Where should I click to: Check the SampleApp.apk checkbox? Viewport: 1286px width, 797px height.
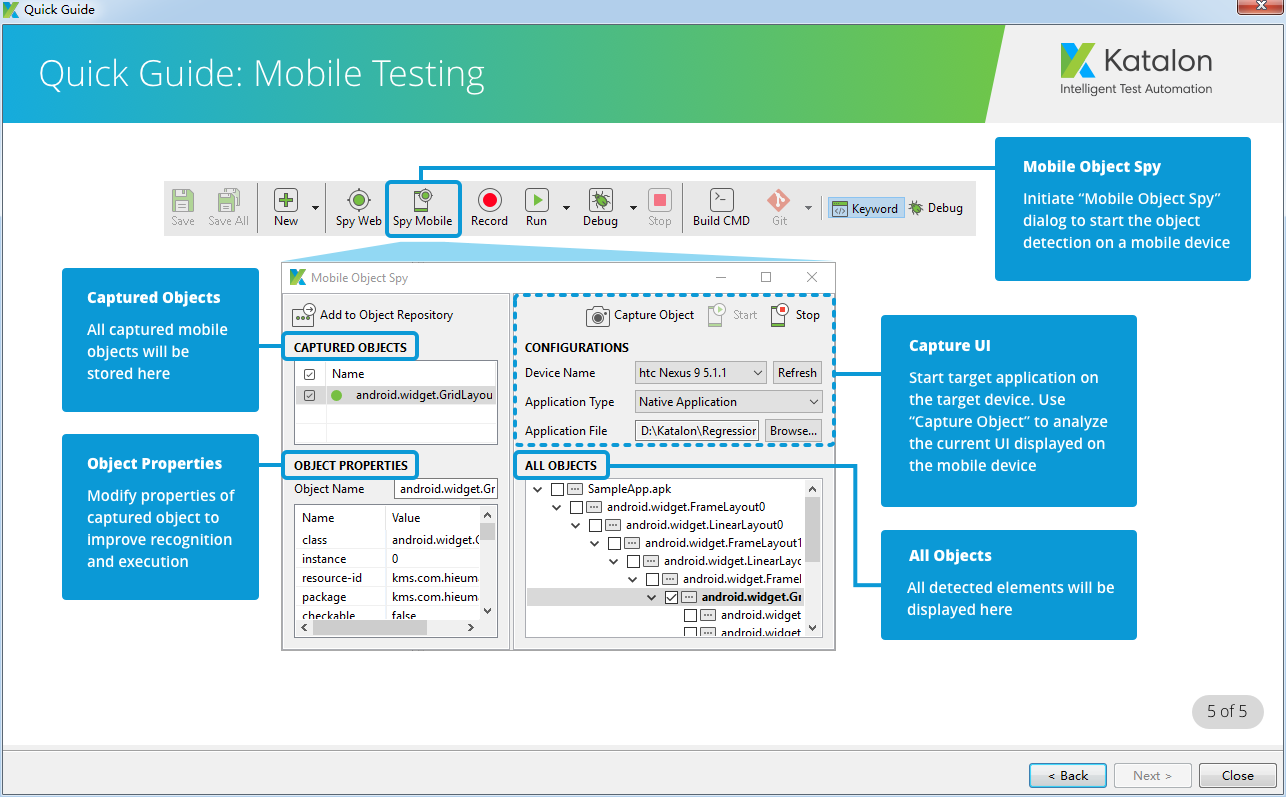tap(557, 489)
